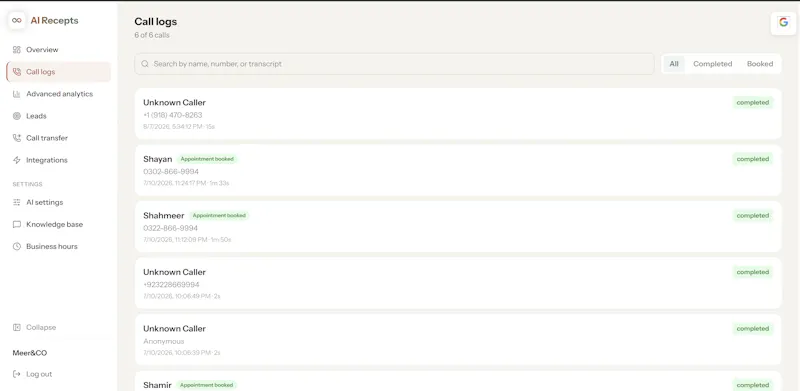This screenshot has height=391, width=800.
Task: Open Advanced analytics from sidebar
Action: pos(58,94)
